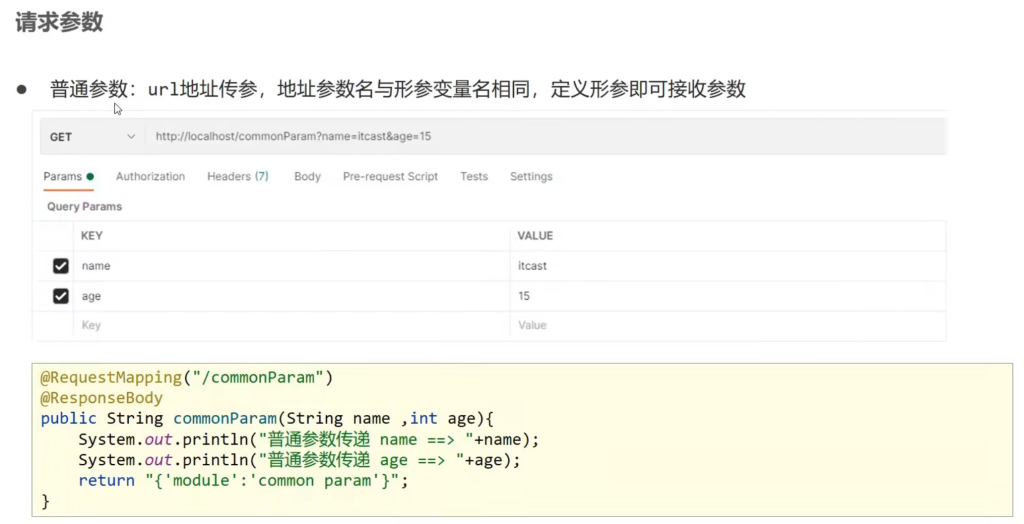
Task: Click the empty Key placeholder field
Action: coord(91,325)
